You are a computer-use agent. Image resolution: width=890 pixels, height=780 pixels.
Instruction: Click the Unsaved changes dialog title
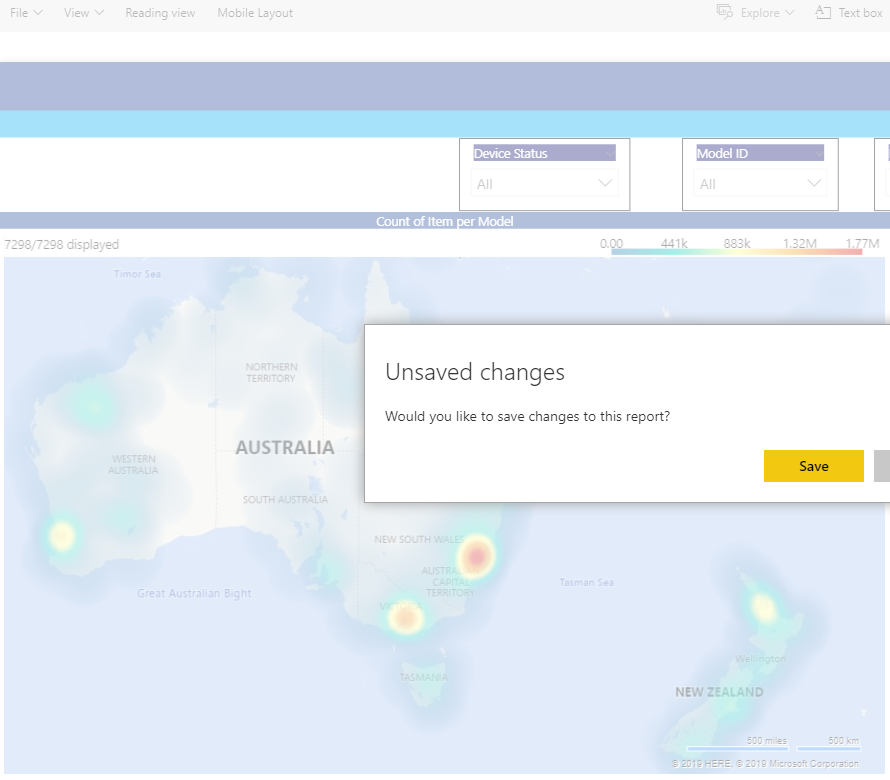[475, 372]
